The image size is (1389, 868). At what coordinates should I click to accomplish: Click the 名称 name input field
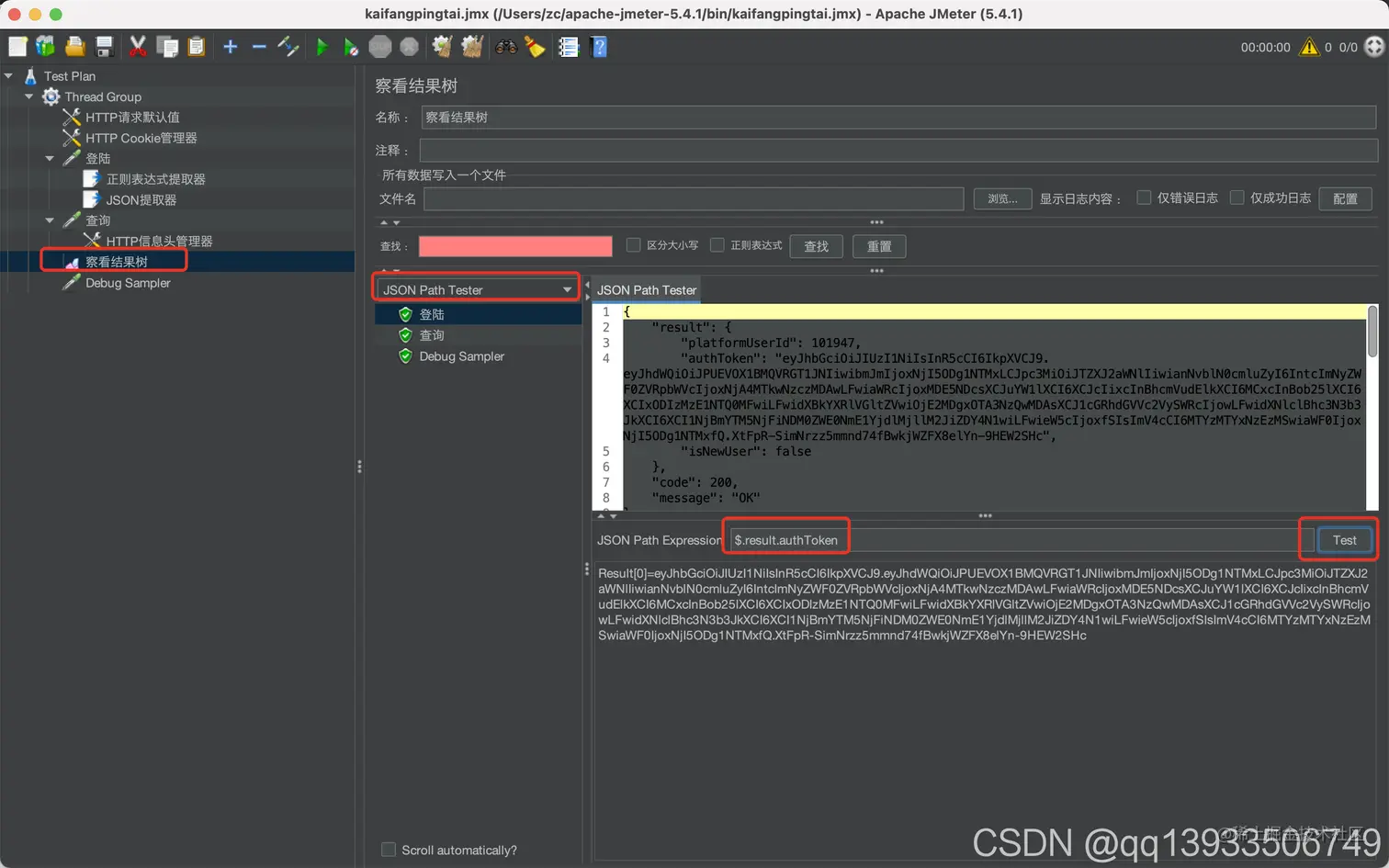tap(898, 118)
